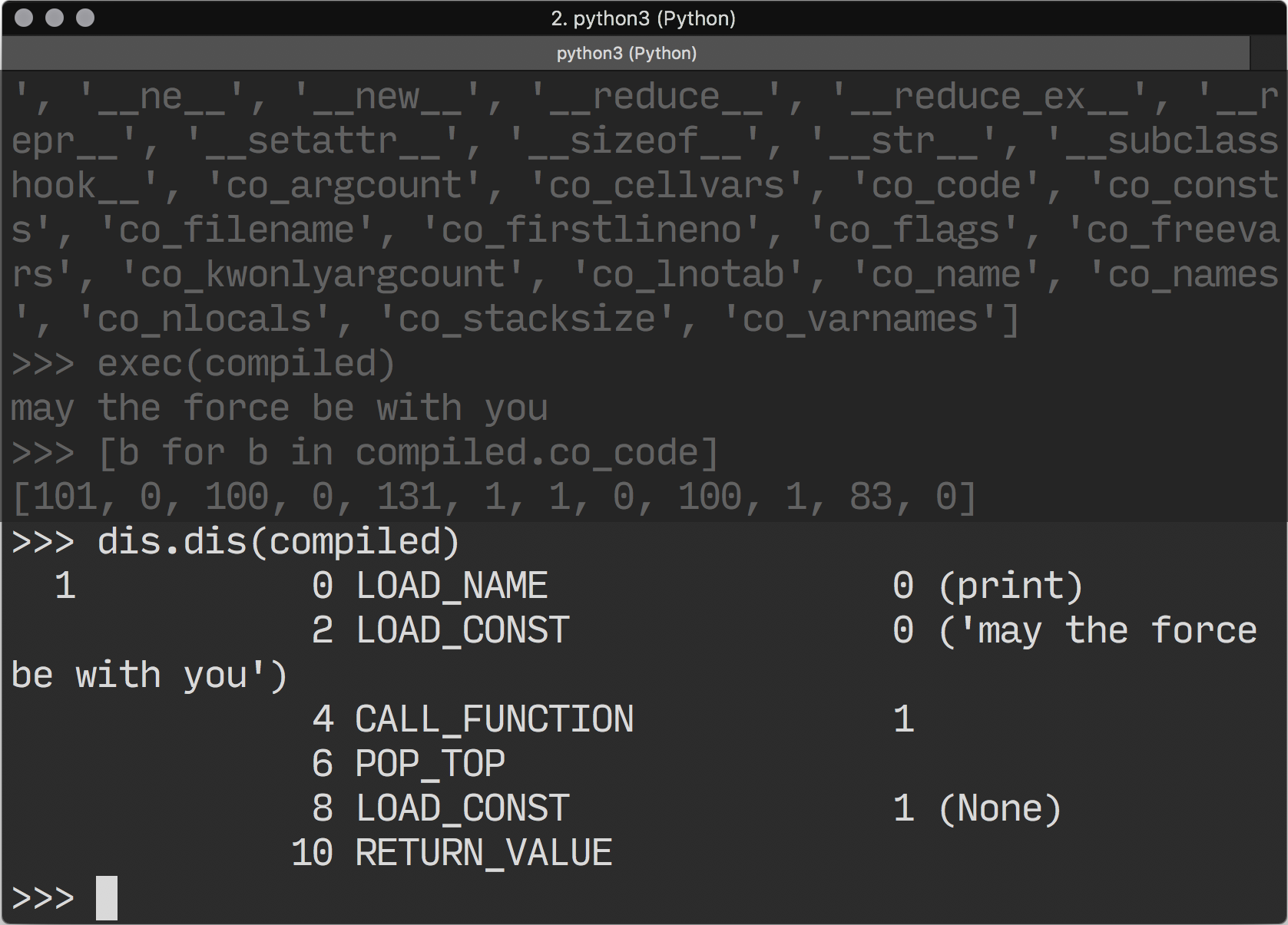Click the empty area right of tab bar
1288x925 pixels.
point(1267,53)
